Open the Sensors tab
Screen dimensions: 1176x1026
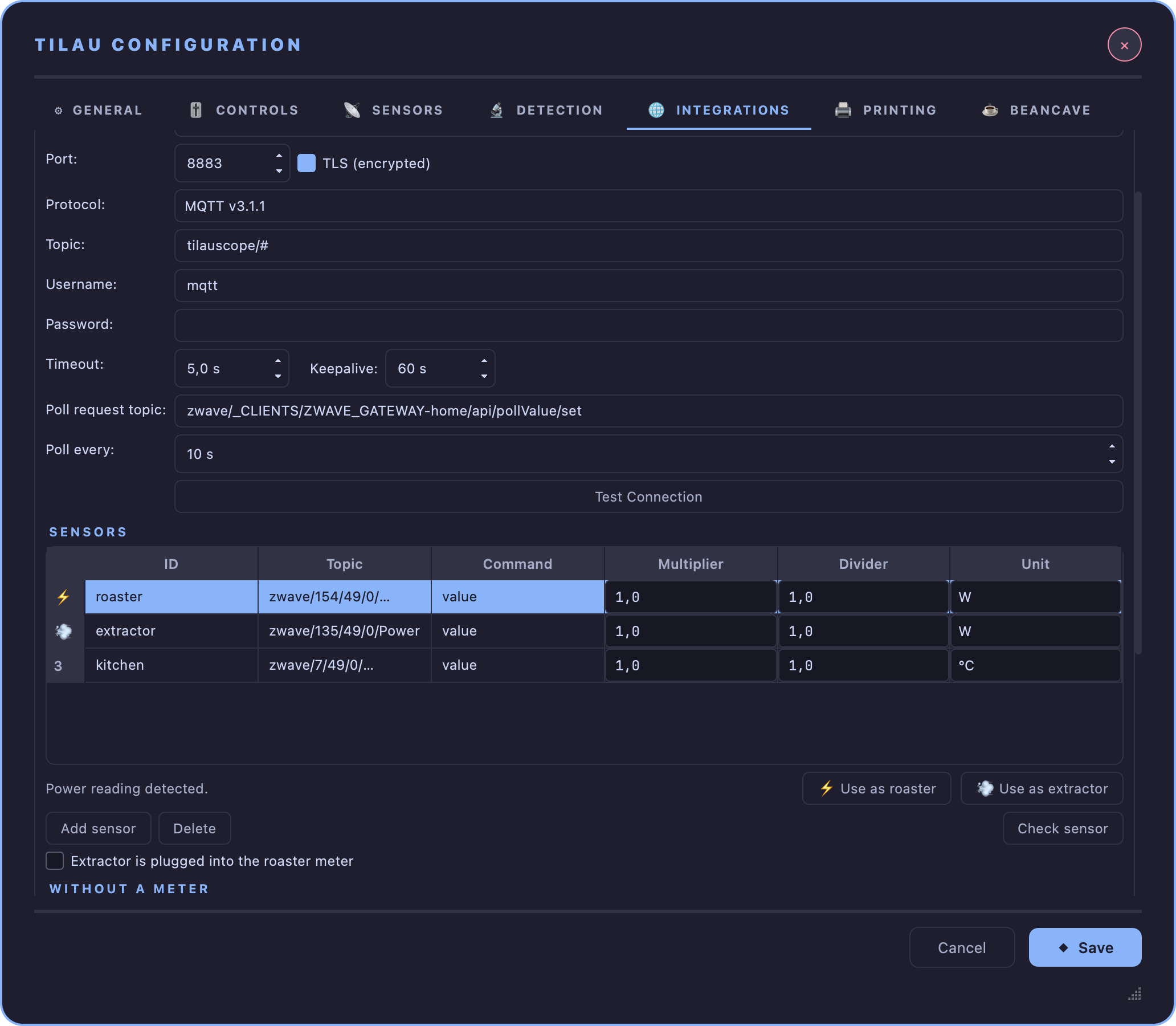393,110
